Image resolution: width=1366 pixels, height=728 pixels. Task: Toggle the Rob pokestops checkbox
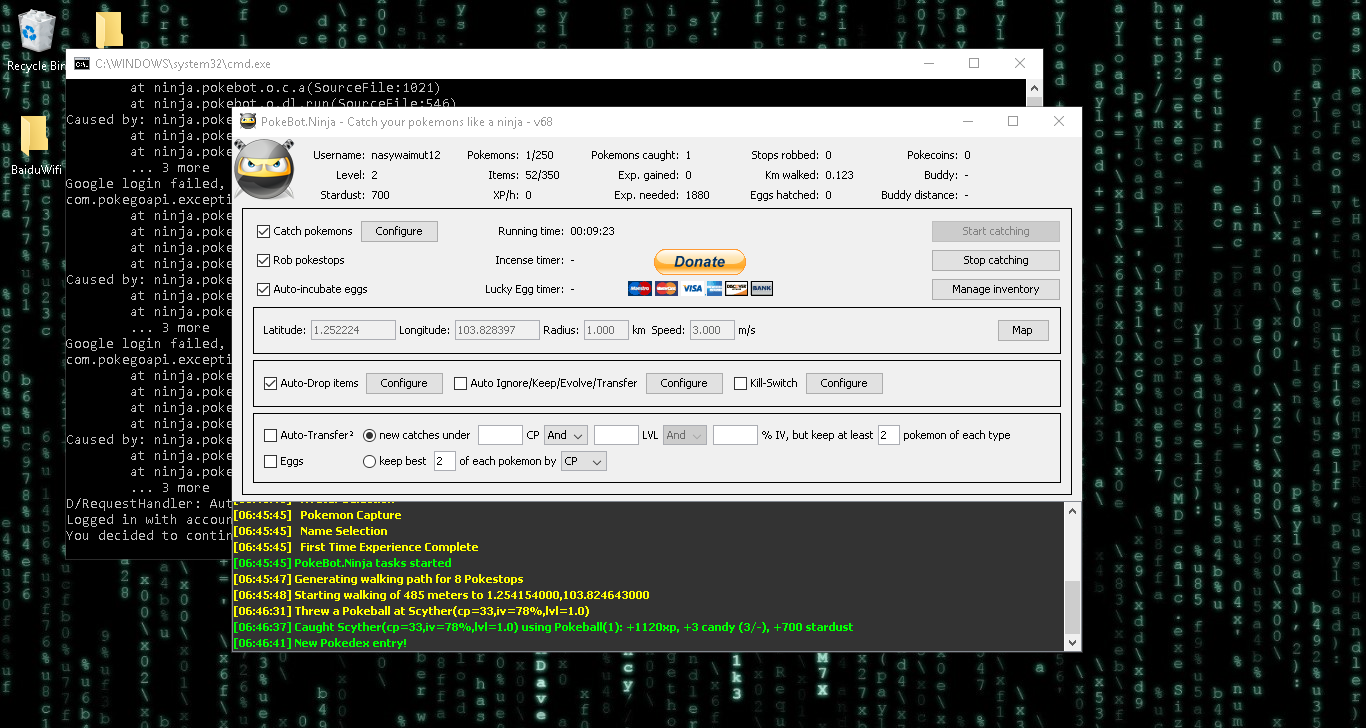point(264,260)
